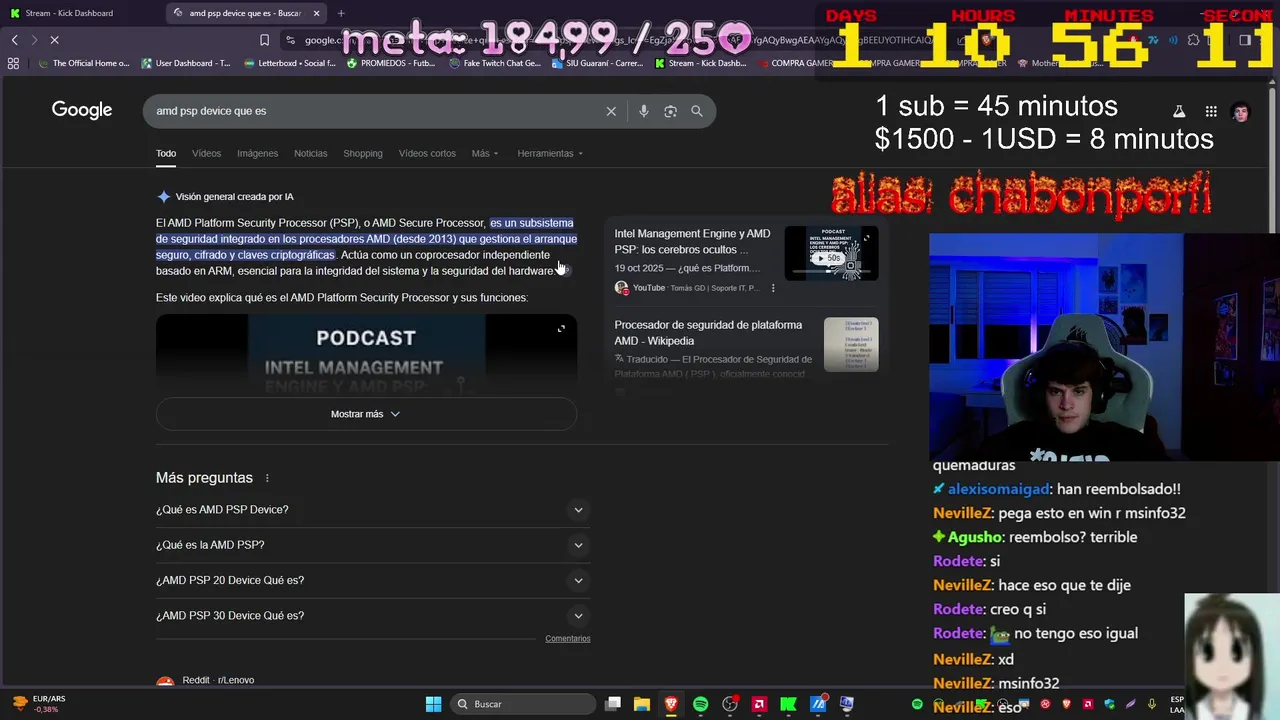Open Google apps grid

coord(1211,112)
